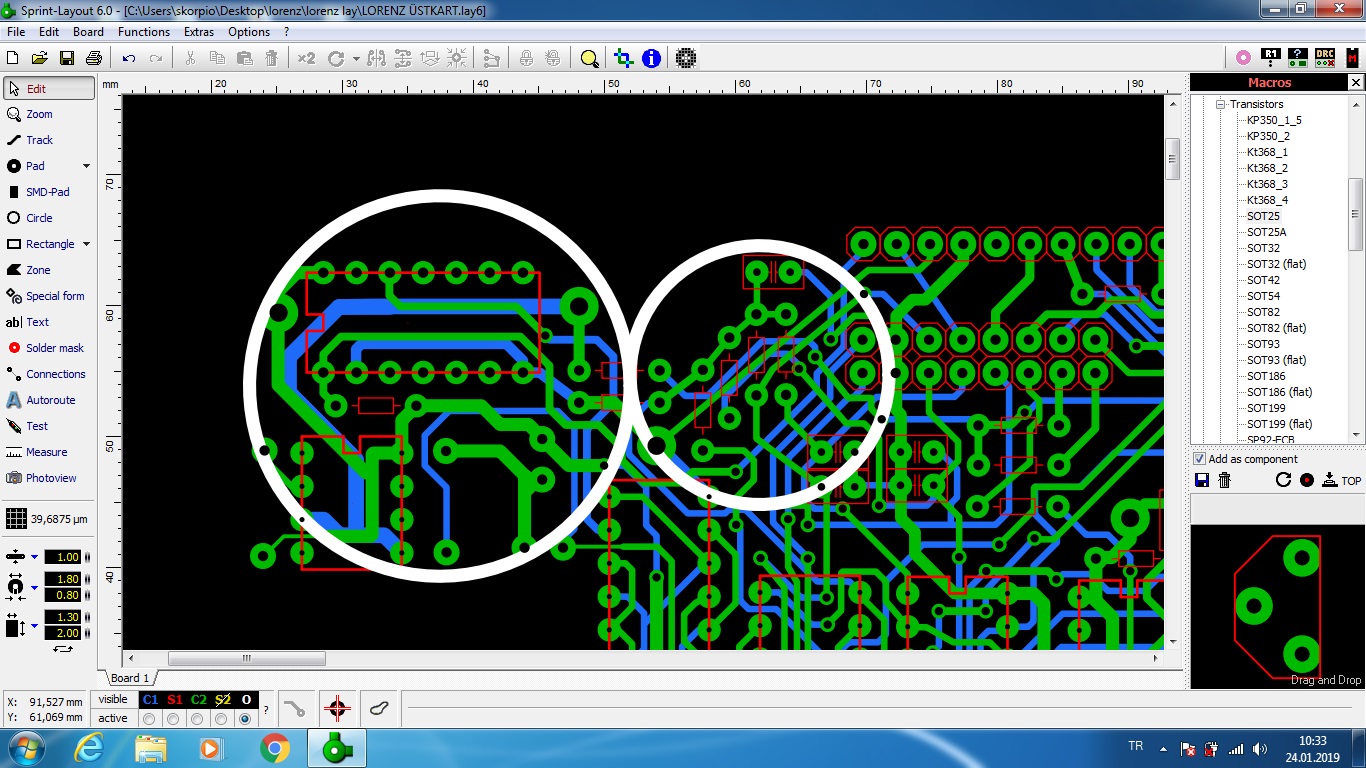Click the rubberband icon in status bar

379,709
